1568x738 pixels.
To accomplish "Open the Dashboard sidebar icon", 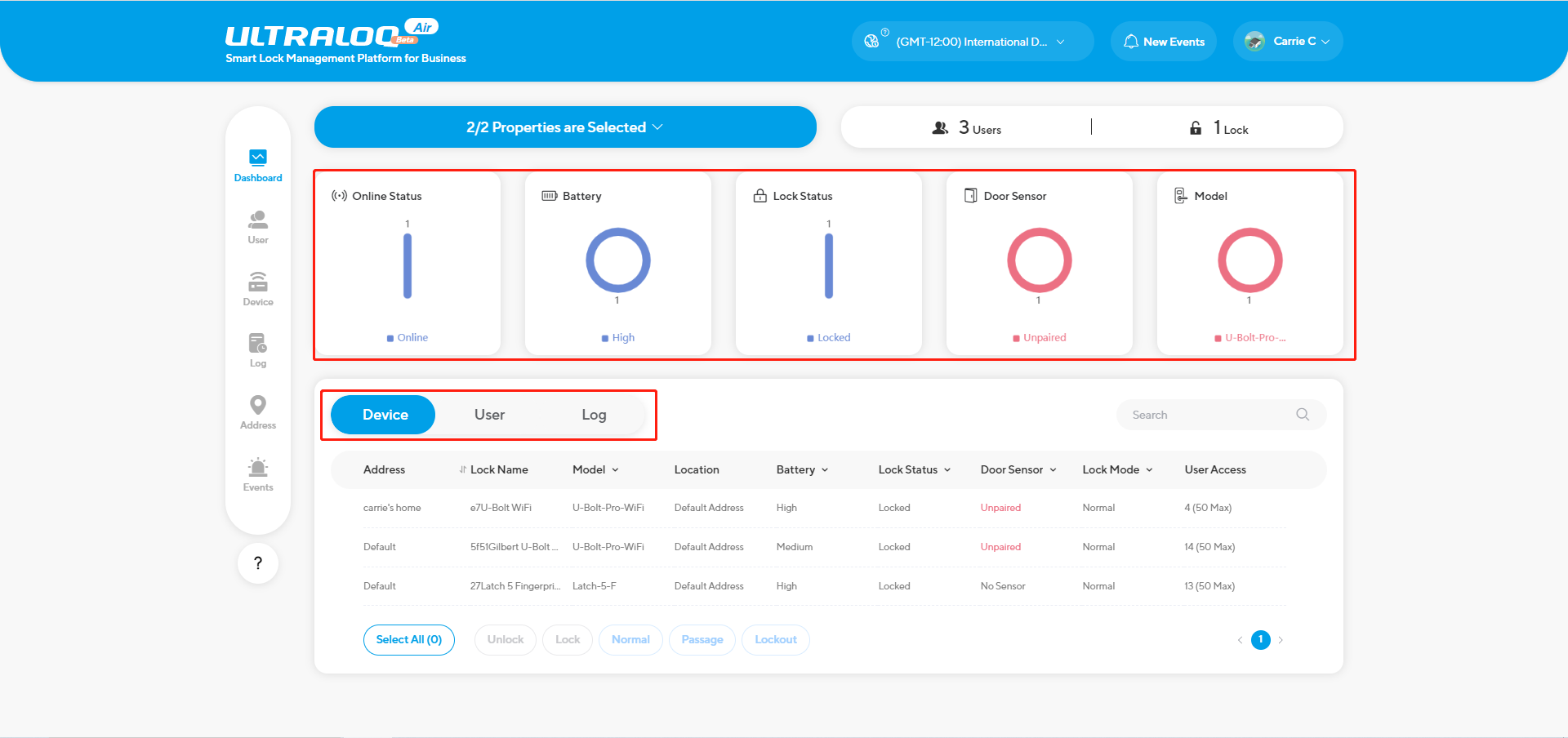I will tap(258, 157).
